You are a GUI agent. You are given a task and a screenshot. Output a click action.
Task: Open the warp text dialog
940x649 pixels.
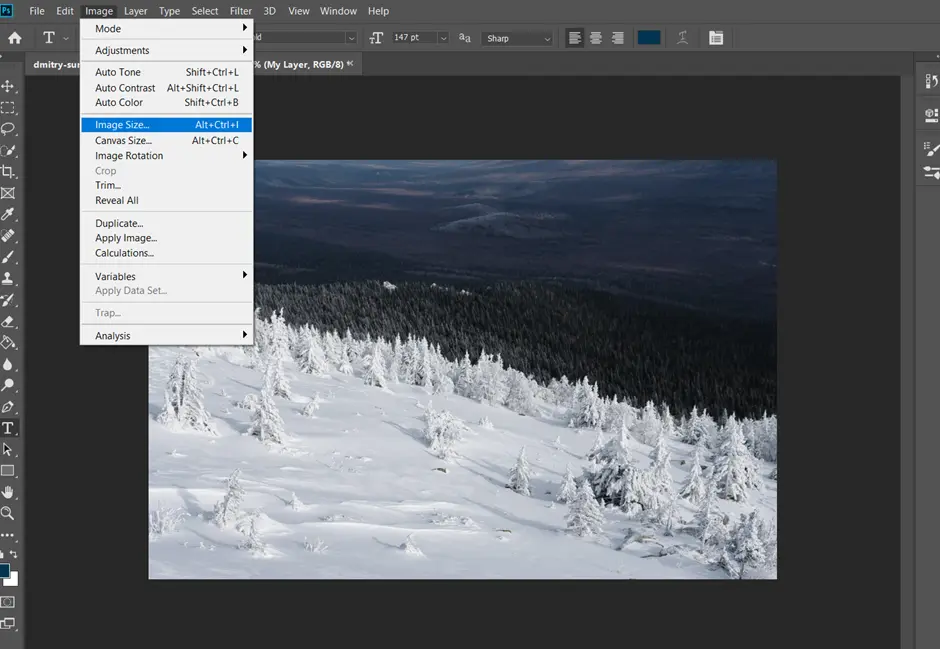pos(683,37)
